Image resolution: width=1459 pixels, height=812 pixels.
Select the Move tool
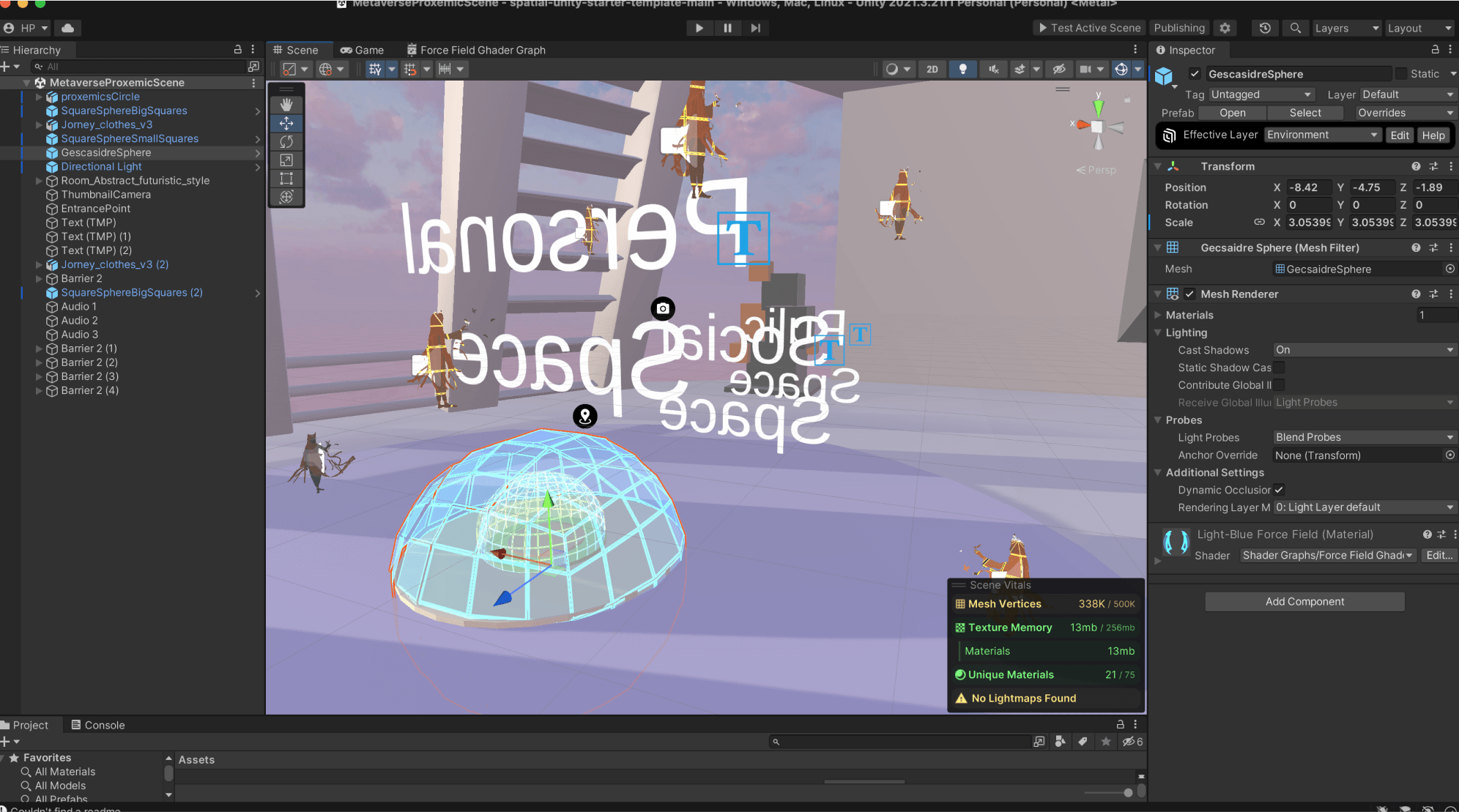pos(286,123)
